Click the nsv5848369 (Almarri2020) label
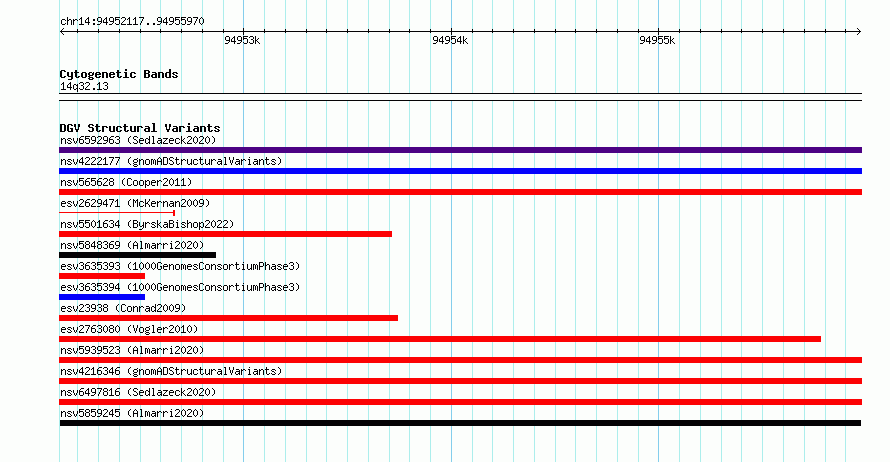Screen dimensions: 890x462 coord(132,245)
